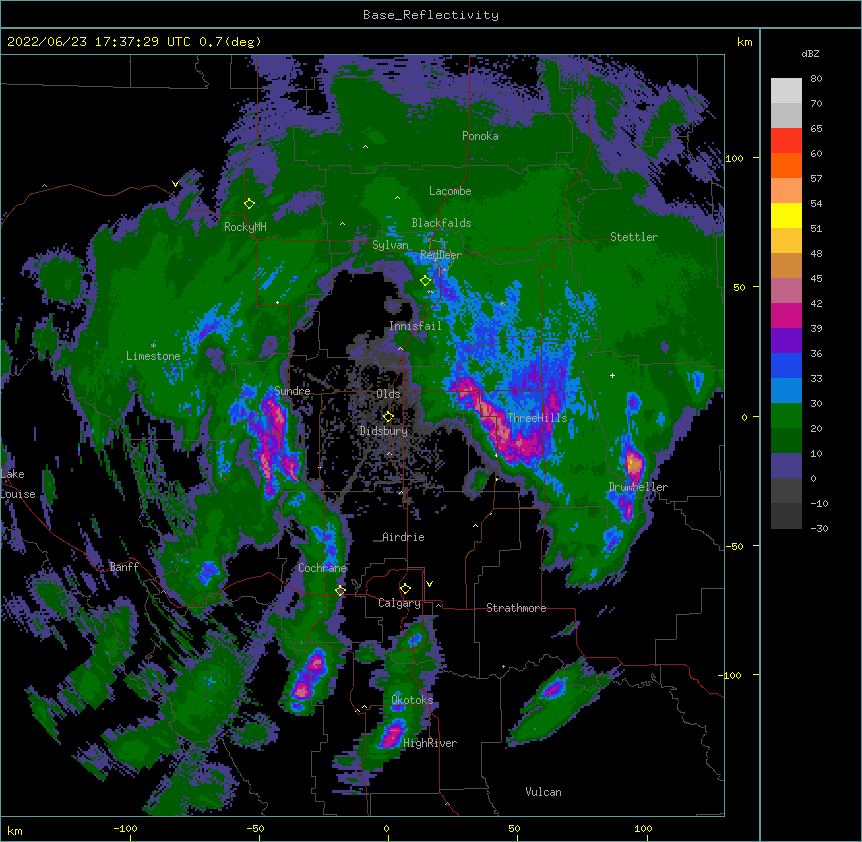Select the yellow diamond marker between Olds and Didsbury
This screenshot has width=862, height=842.
click(x=388, y=416)
